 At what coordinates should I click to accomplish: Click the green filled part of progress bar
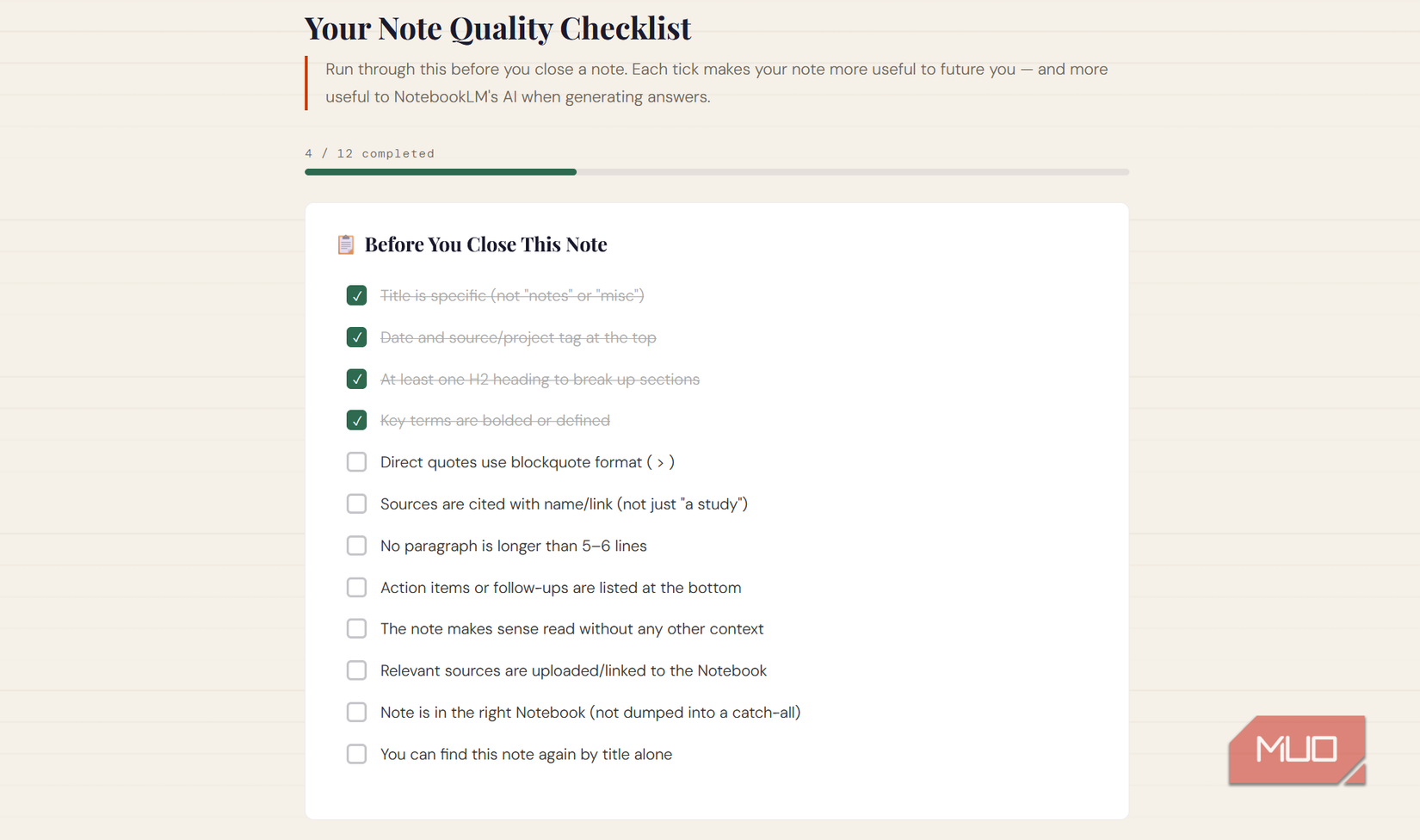[x=440, y=172]
